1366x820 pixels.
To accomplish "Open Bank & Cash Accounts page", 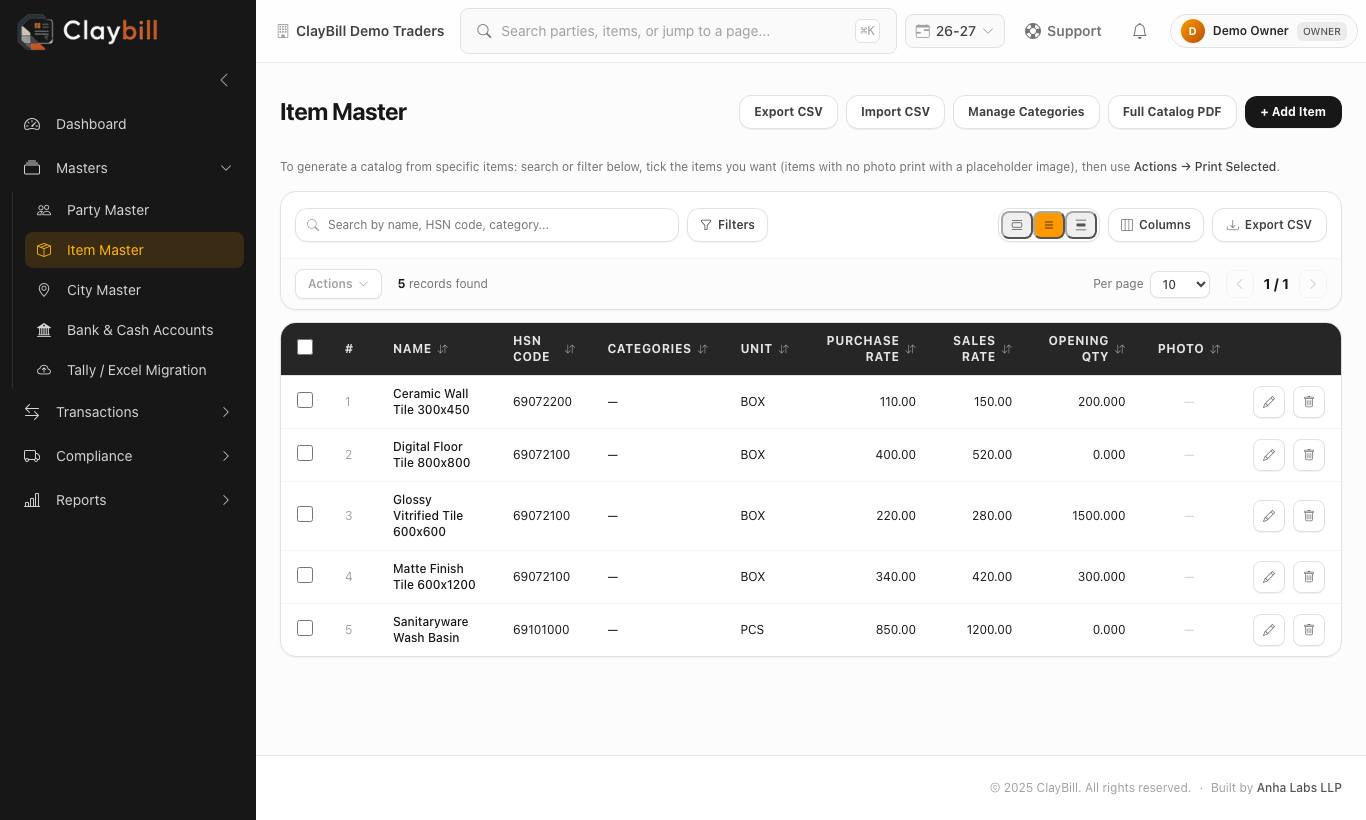I will pyautogui.click(x=134, y=330).
